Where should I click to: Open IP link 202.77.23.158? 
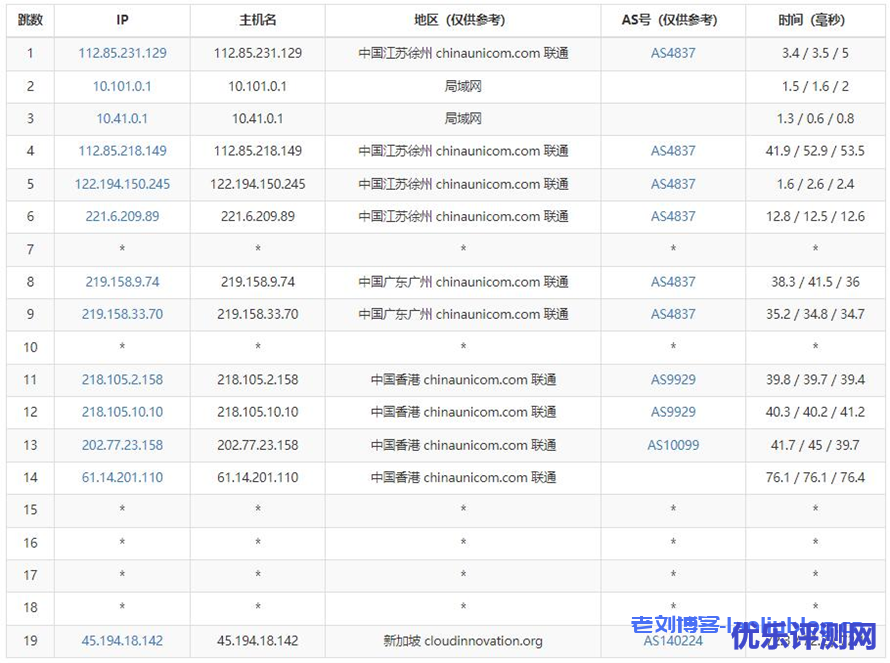(x=122, y=445)
